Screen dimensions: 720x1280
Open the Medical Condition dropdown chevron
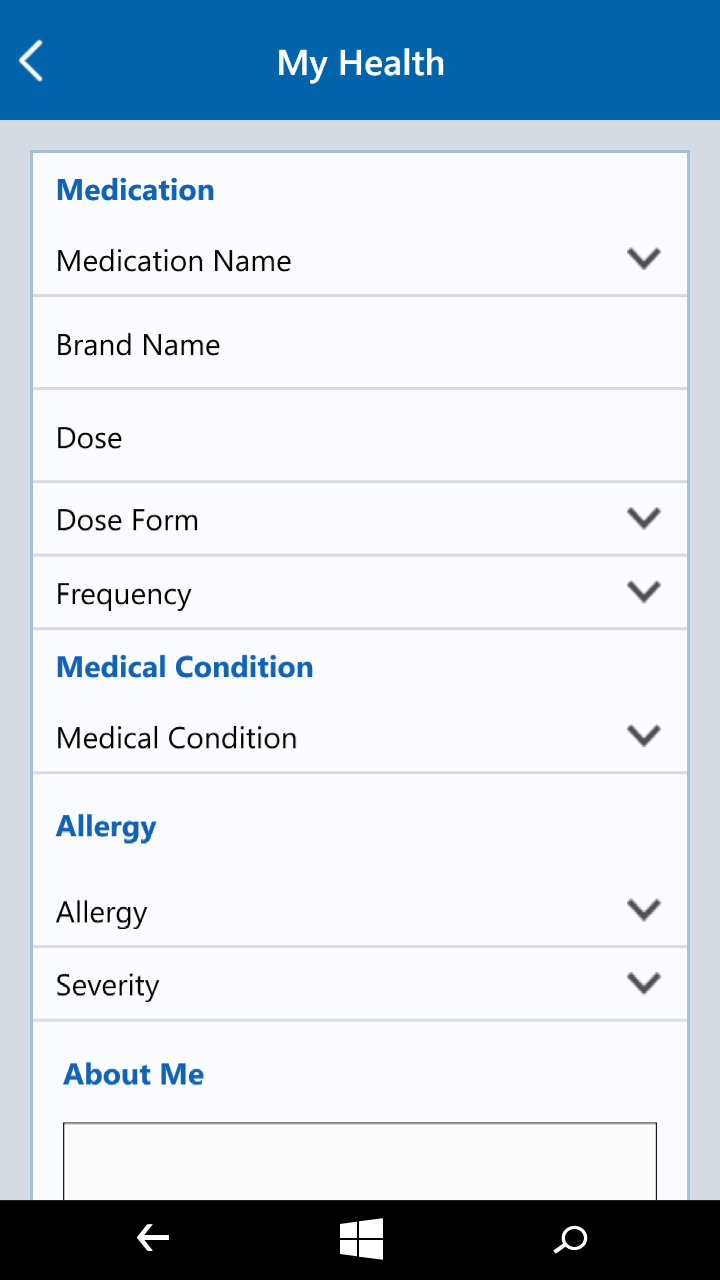[x=643, y=736]
